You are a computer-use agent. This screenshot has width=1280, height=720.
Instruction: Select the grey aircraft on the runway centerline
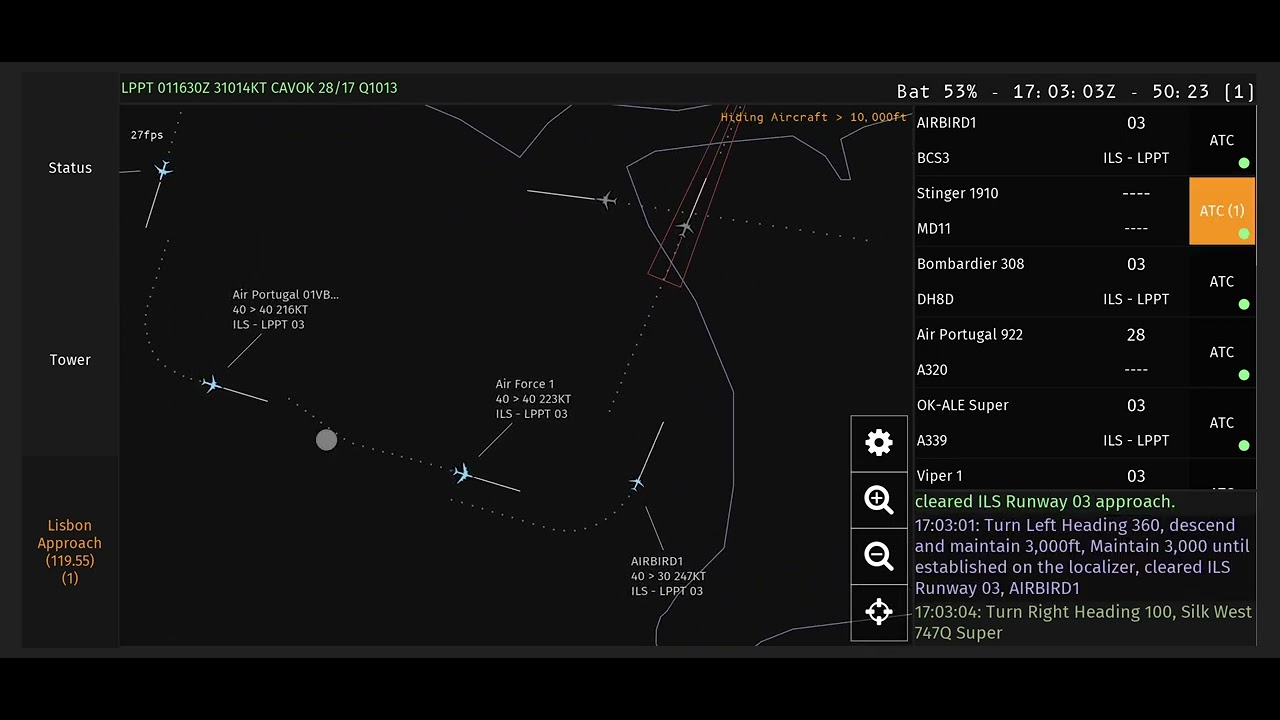(x=685, y=228)
